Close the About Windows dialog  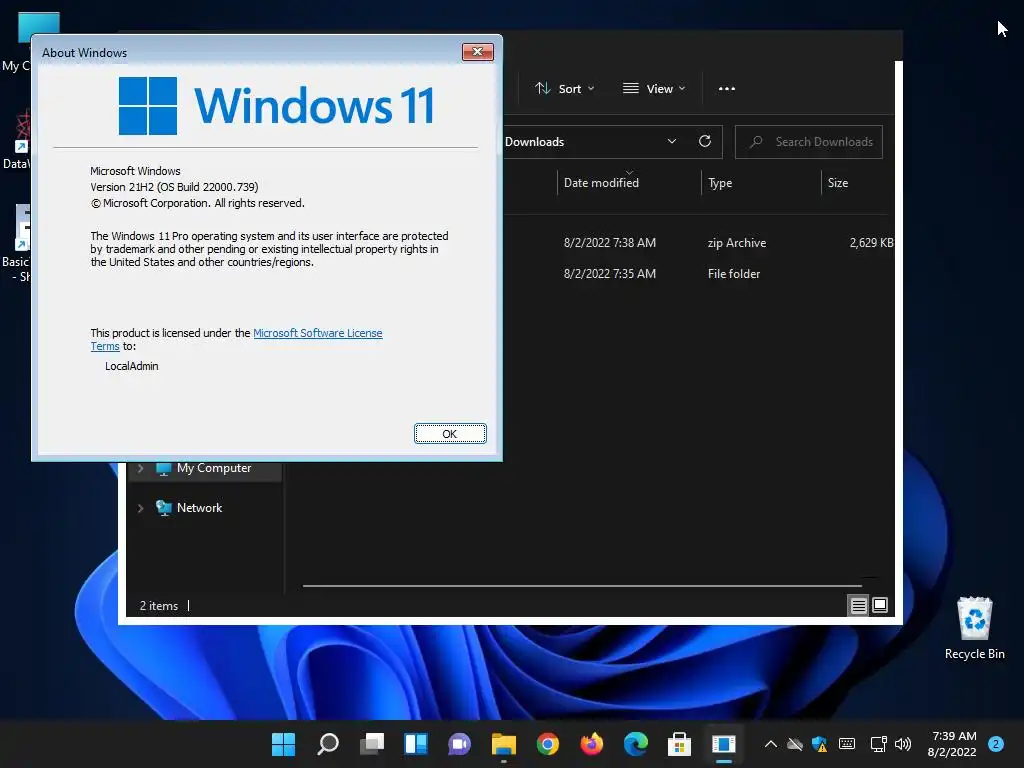coord(477,52)
